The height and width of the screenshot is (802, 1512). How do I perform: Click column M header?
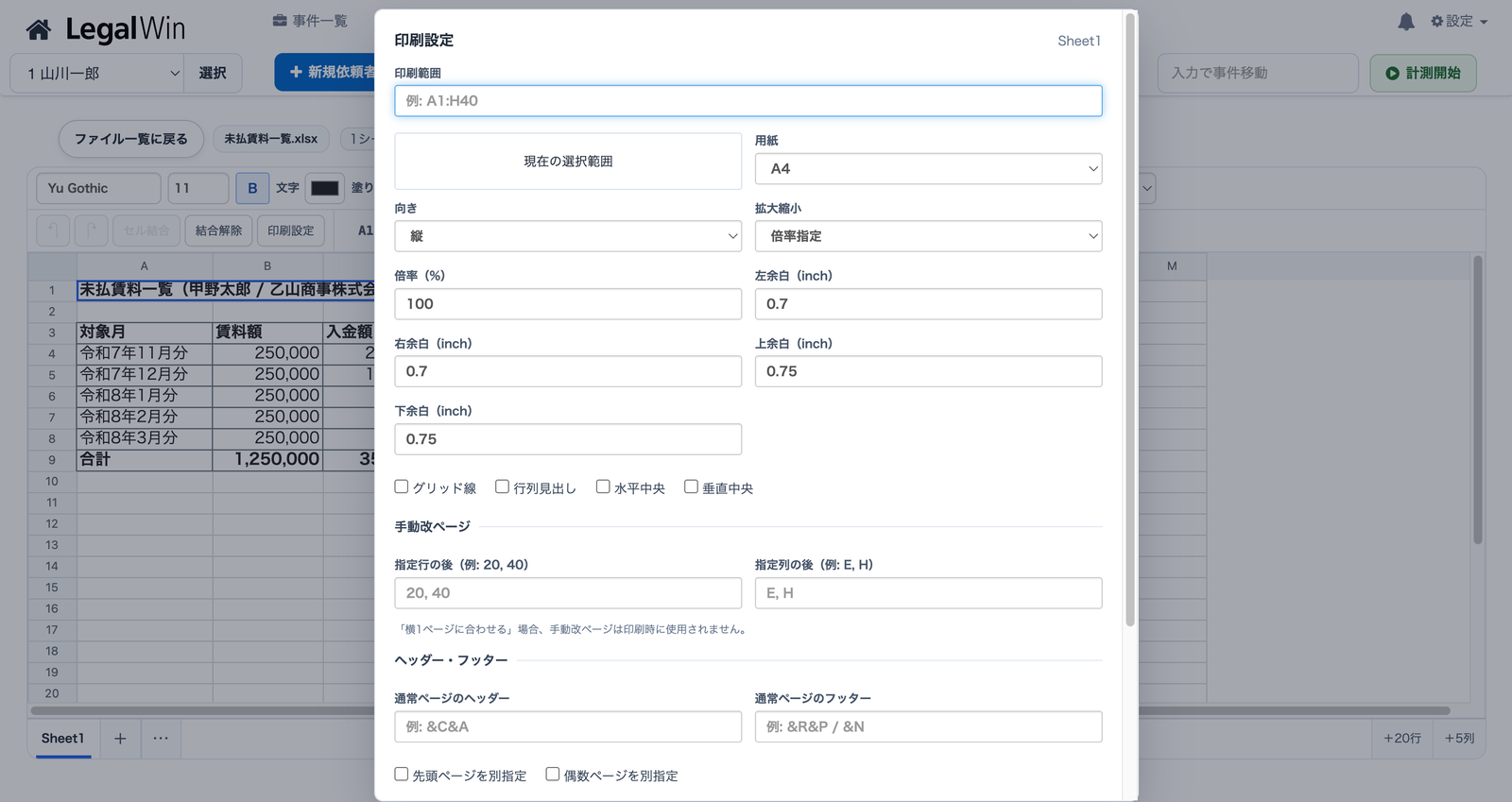point(1172,266)
